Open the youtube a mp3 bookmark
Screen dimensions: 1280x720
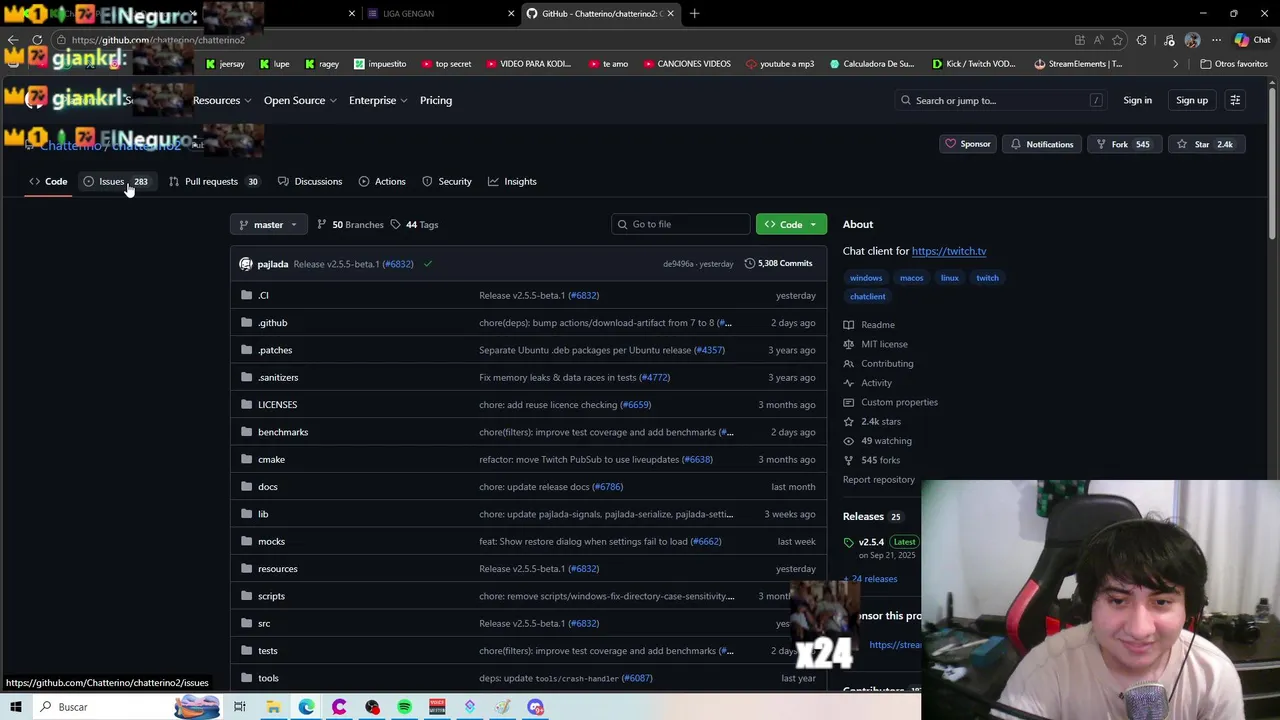pos(779,64)
